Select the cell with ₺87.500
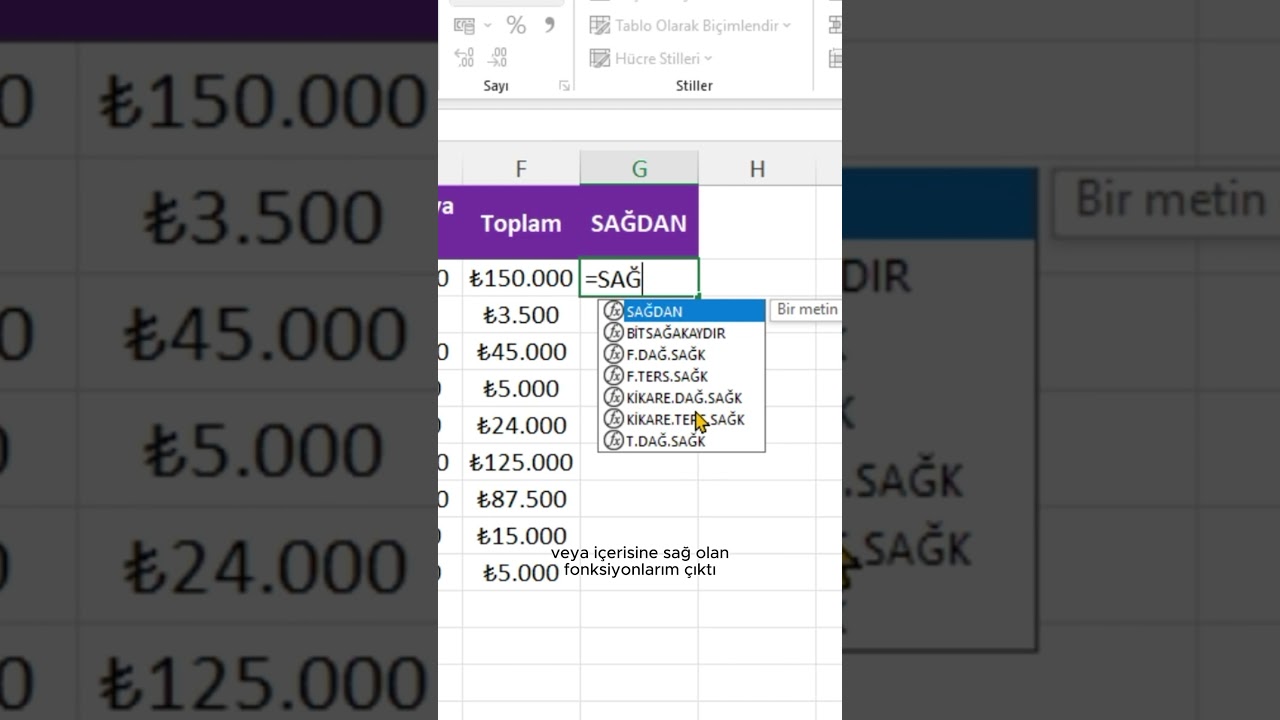Viewport: 1280px width, 720px height. [x=521, y=499]
